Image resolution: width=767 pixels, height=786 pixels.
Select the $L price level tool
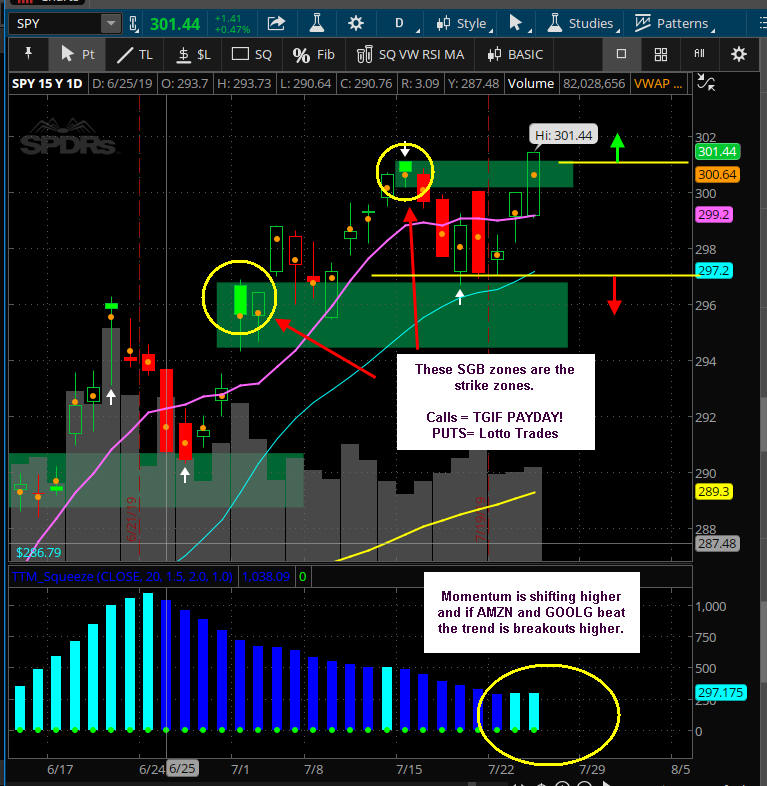(193, 54)
